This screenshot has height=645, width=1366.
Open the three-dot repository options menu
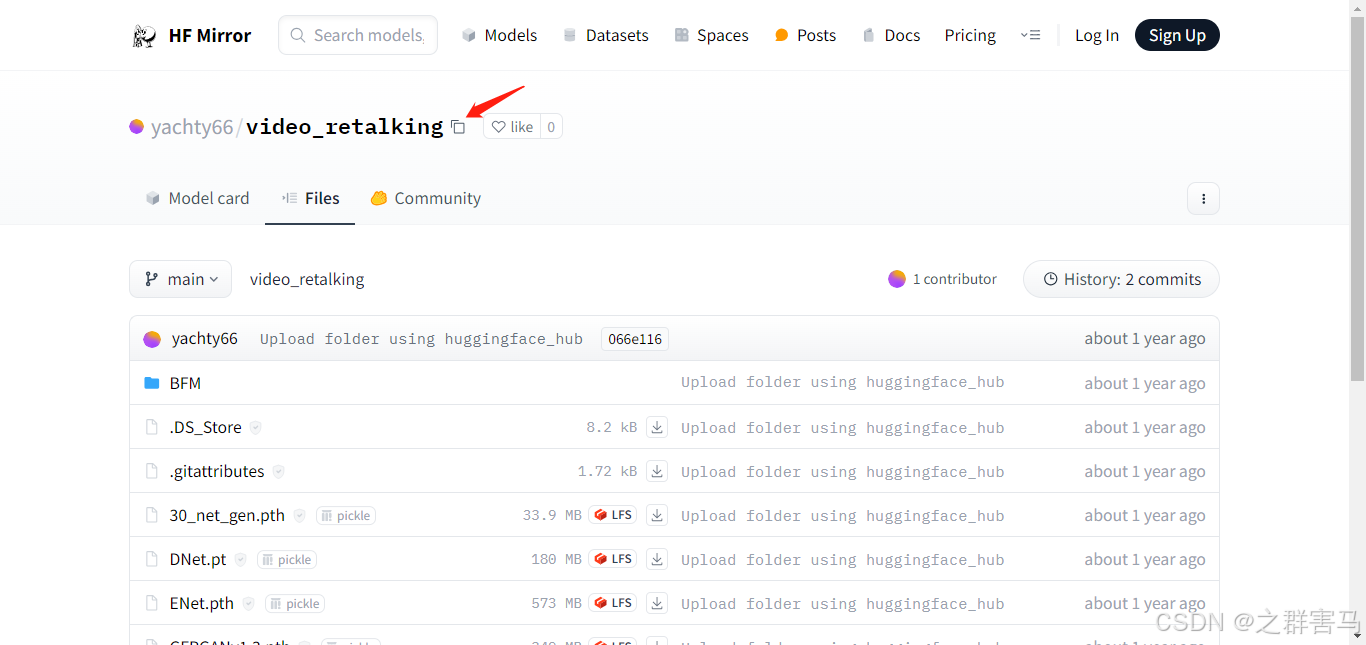(1203, 198)
